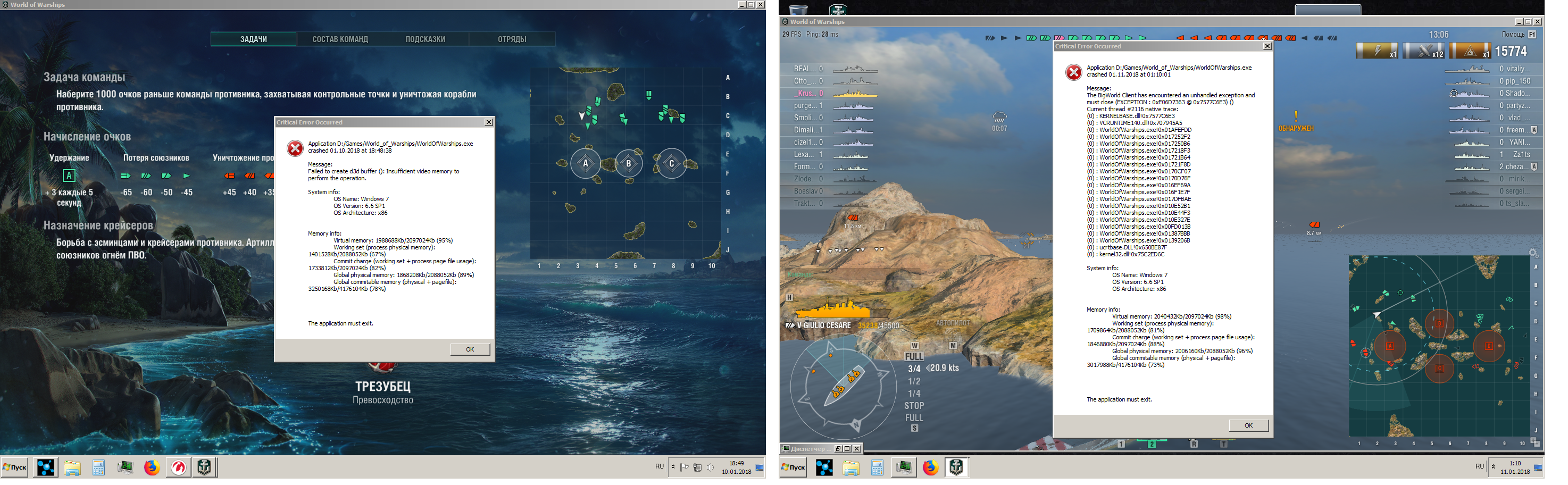Click the lightning consumable ribbon x1
The width and height of the screenshot is (1568, 485).
(x=1377, y=51)
